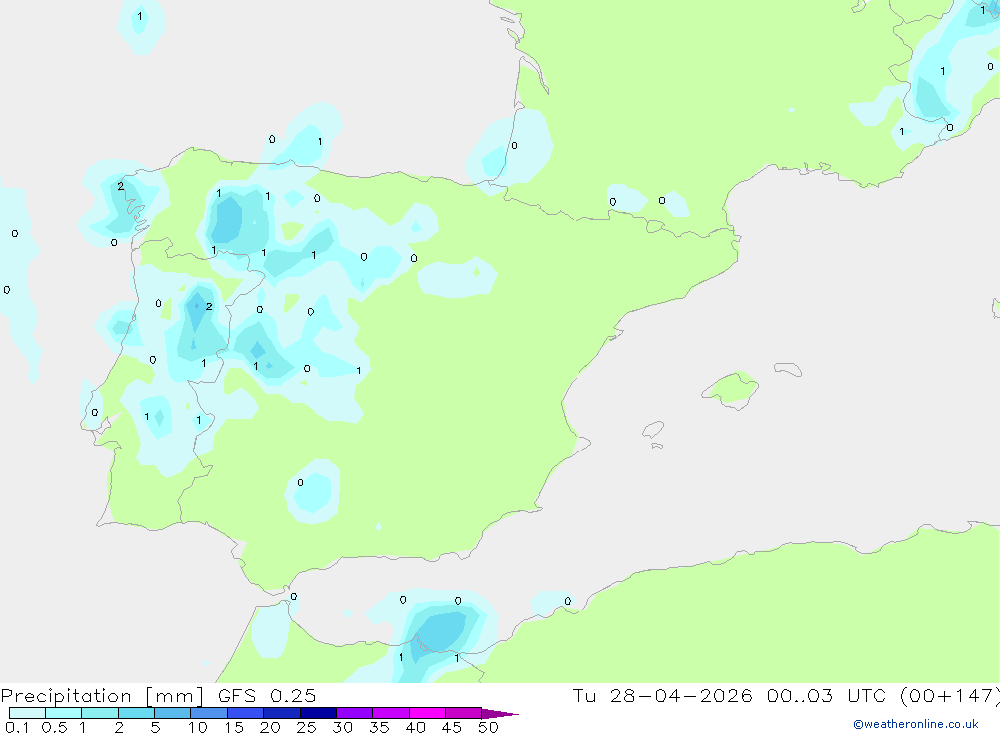Click the 'Tu 28-04-2026' date text

click(662, 695)
